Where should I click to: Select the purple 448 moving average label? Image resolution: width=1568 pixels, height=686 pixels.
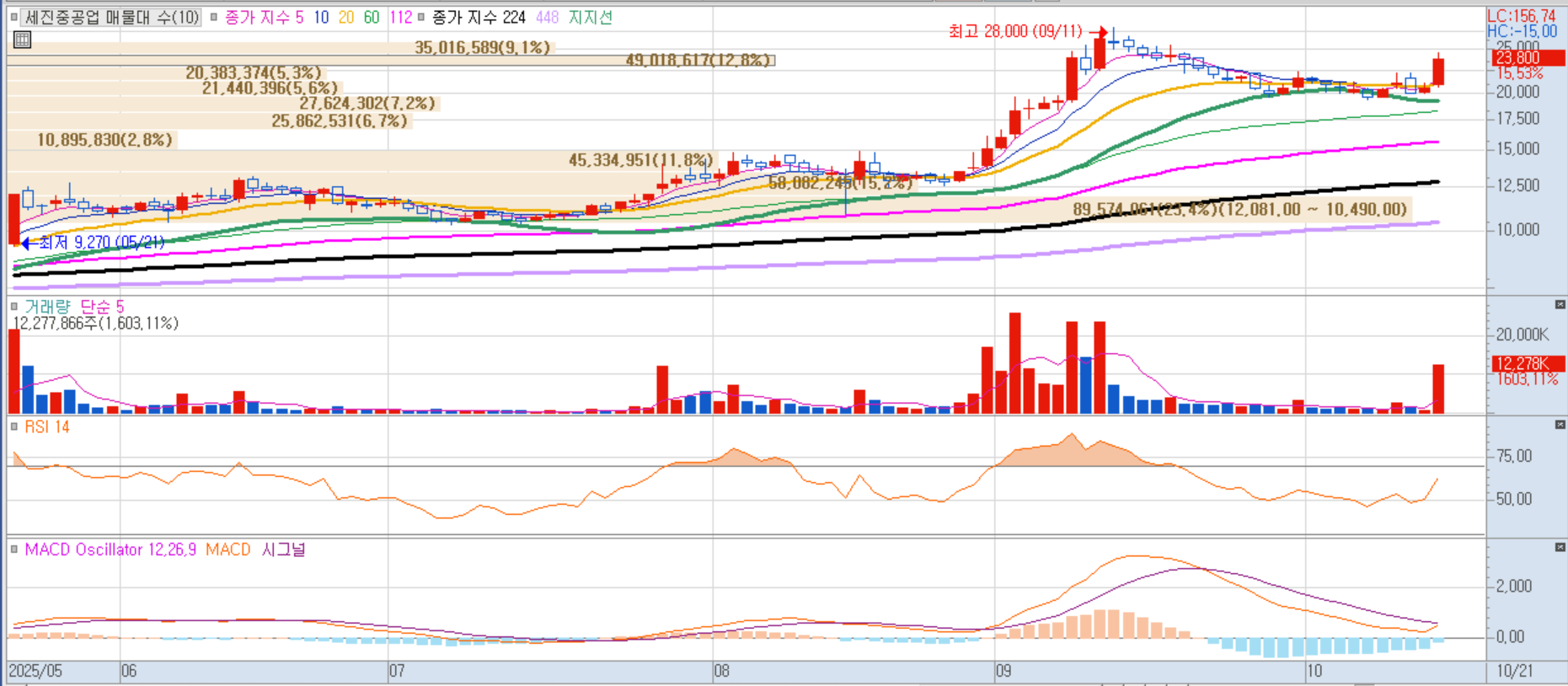(547, 17)
